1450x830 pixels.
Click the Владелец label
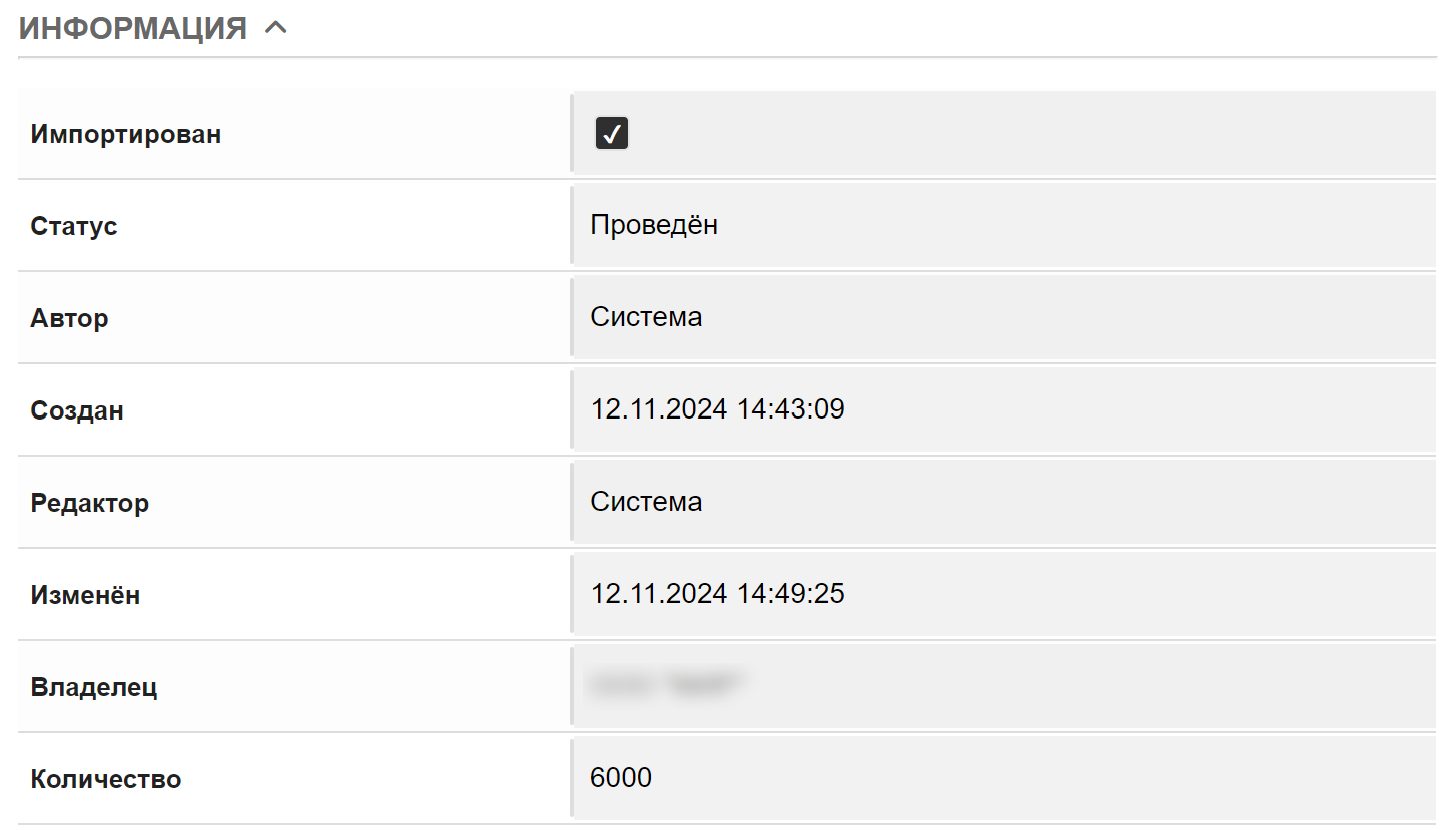(x=94, y=688)
